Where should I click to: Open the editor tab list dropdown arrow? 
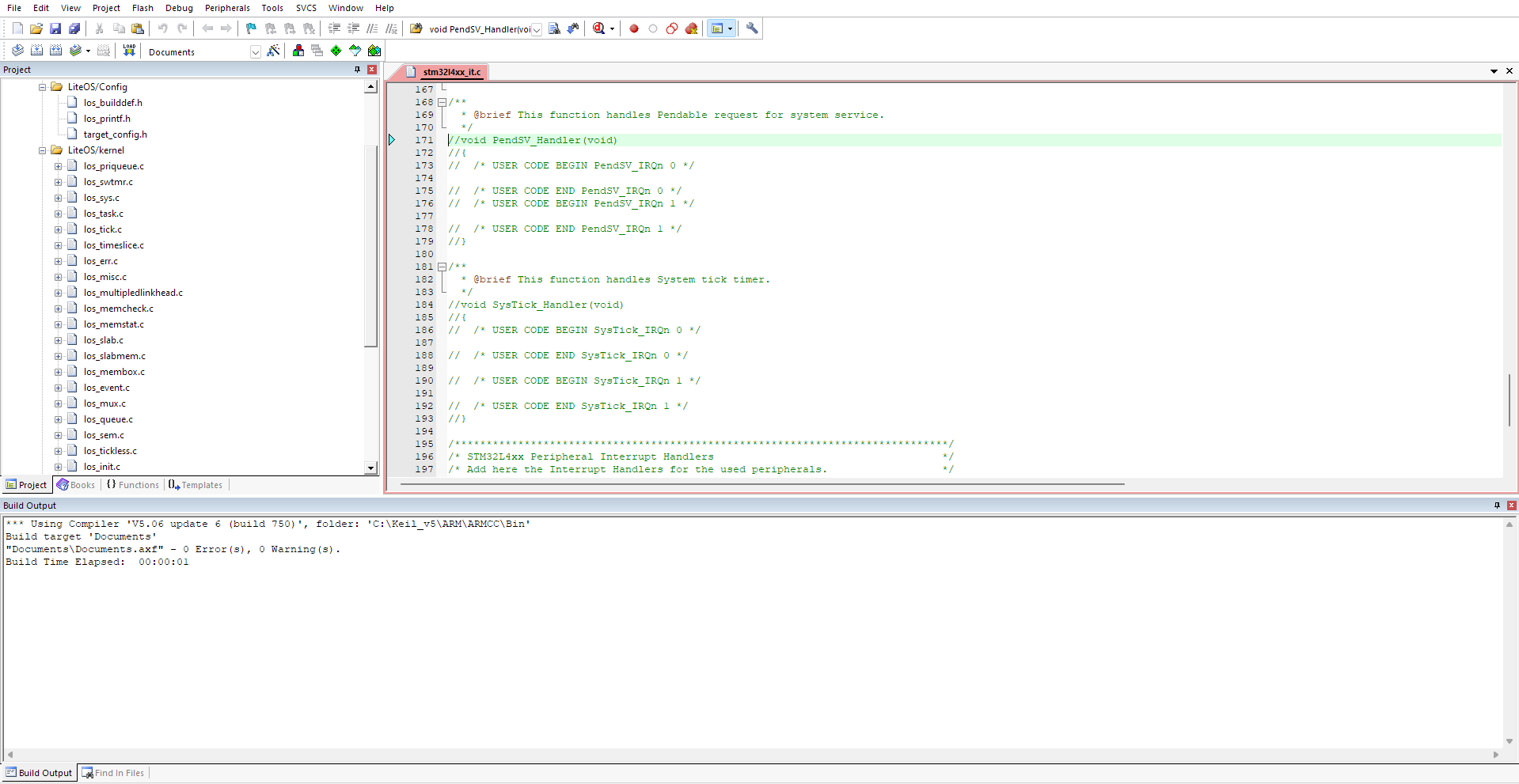1494,71
